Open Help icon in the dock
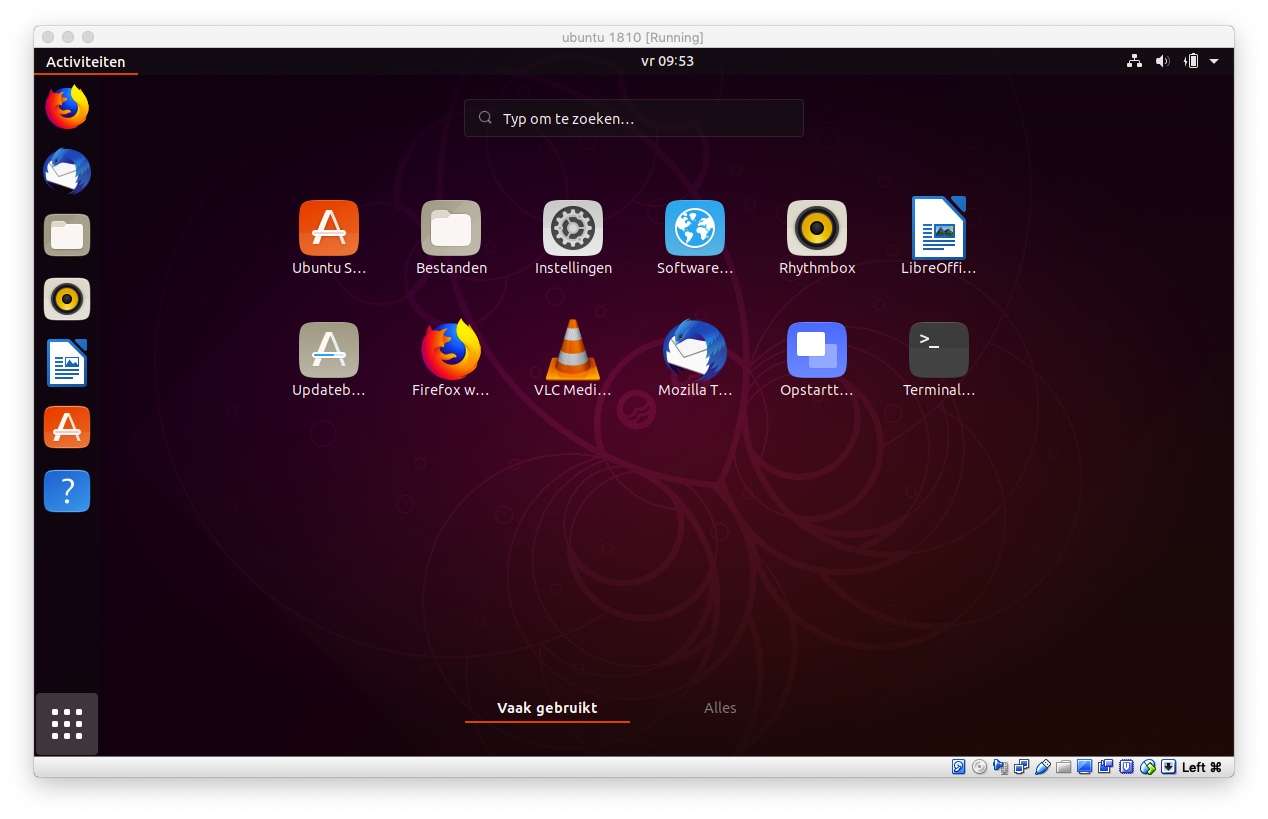1268x819 pixels. pyautogui.click(x=67, y=491)
